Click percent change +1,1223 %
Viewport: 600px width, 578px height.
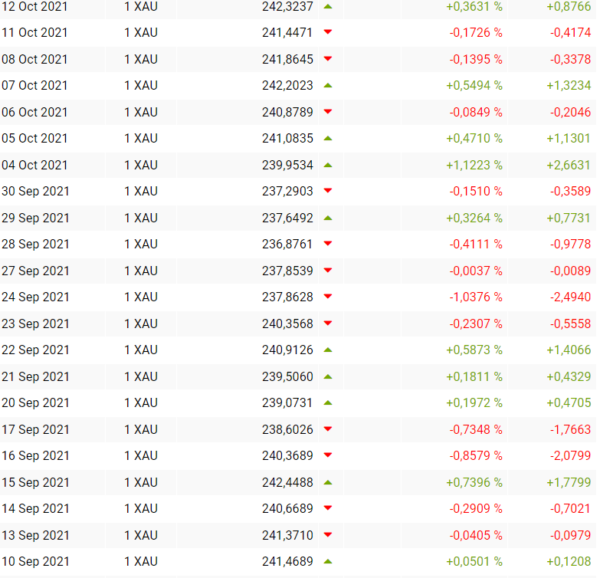click(x=474, y=165)
